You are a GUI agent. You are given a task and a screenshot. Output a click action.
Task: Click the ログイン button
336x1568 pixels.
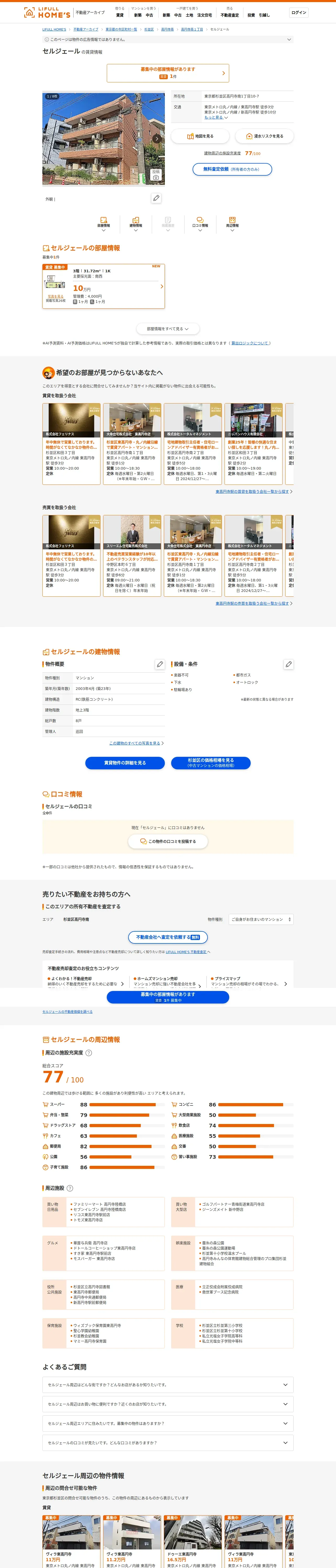[299, 12]
